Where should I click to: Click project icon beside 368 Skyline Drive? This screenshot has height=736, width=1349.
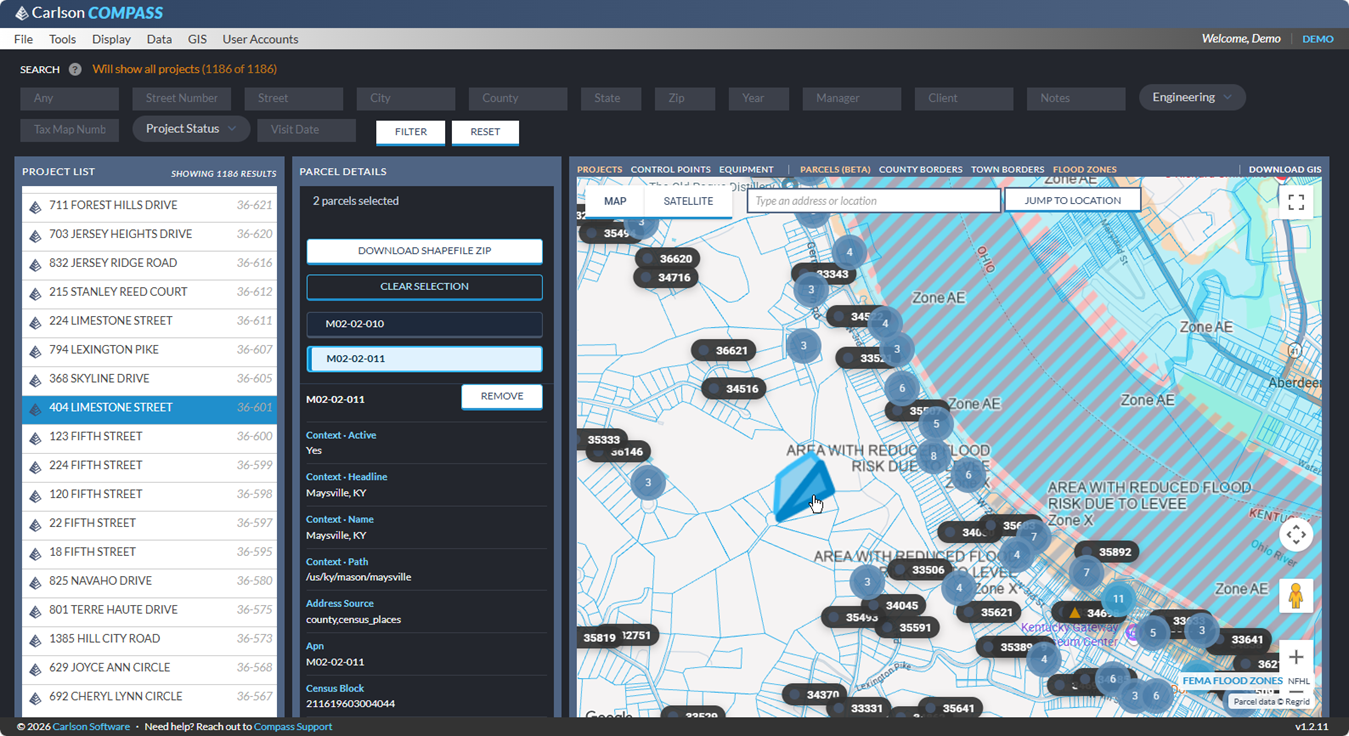pos(35,380)
